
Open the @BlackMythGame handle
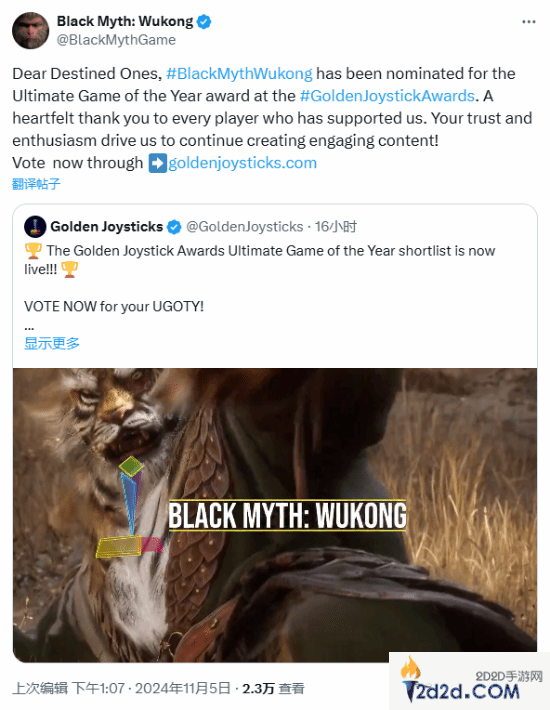coord(116,40)
